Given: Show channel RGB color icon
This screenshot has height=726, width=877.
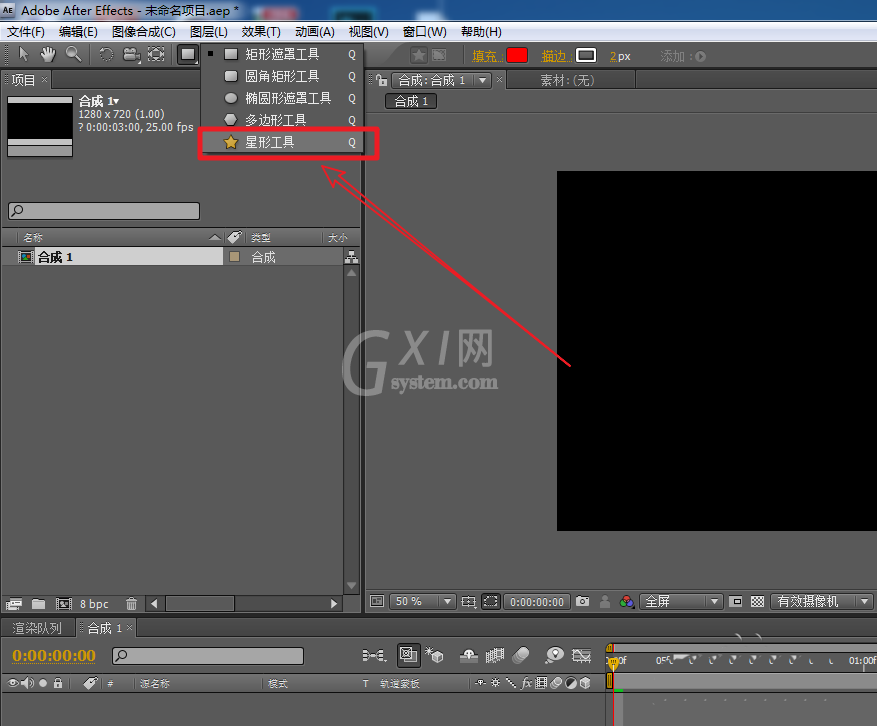Looking at the screenshot, I should (x=626, y=602).
